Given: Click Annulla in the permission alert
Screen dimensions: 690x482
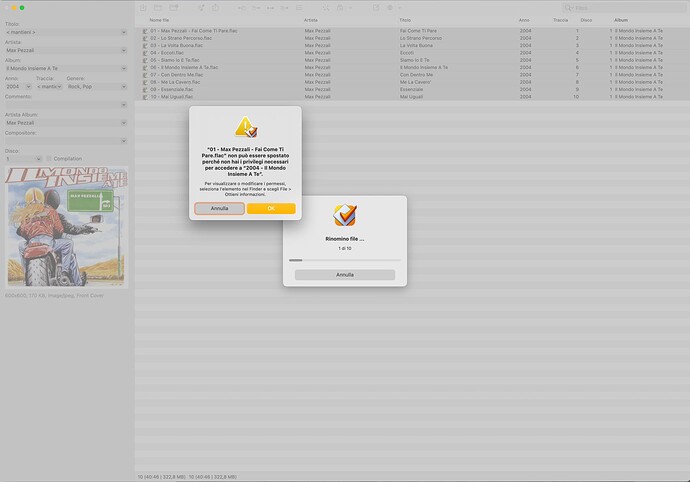Looking at the screenshot, I should click(x=219, y=208).
